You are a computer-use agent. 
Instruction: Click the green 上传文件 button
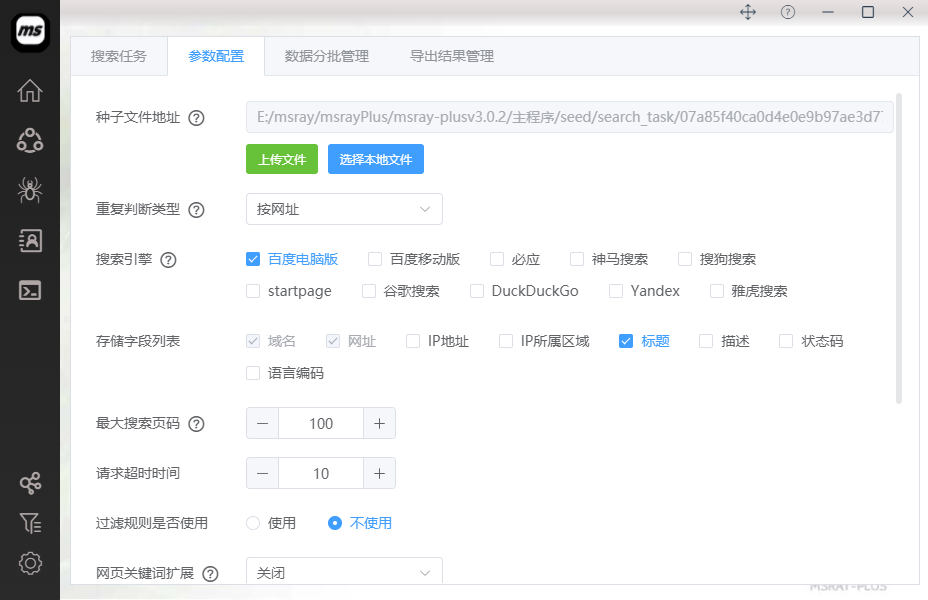pos(282,159)
